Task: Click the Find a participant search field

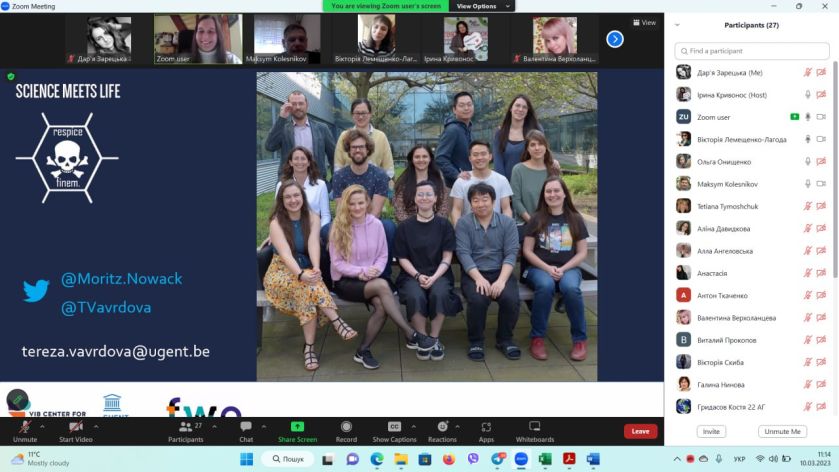Action: [751, 51]
